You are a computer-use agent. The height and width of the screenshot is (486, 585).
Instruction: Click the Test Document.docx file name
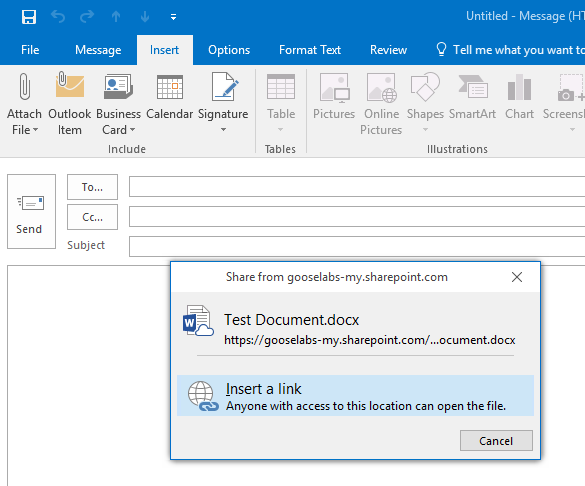coord(291,320)
